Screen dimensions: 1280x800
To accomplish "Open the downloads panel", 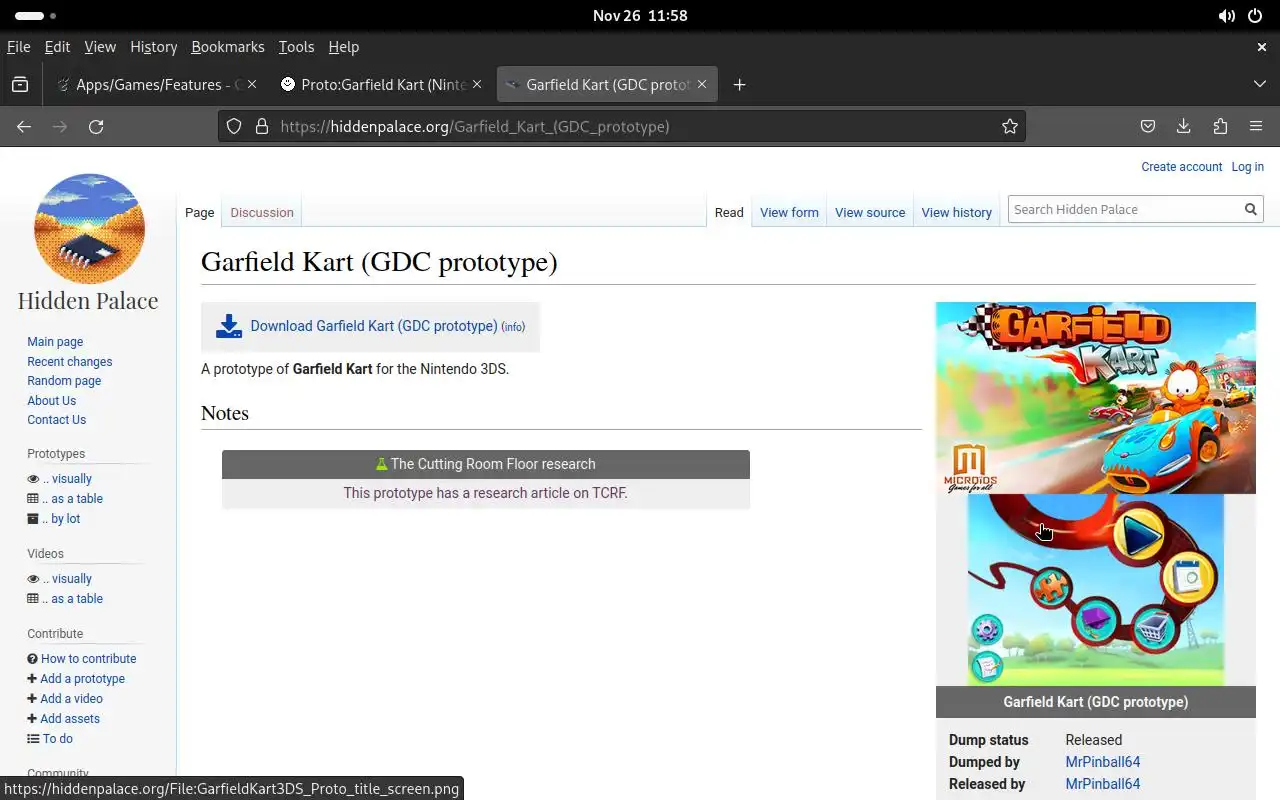I will pyautogui.click(x=1184, y=126).
